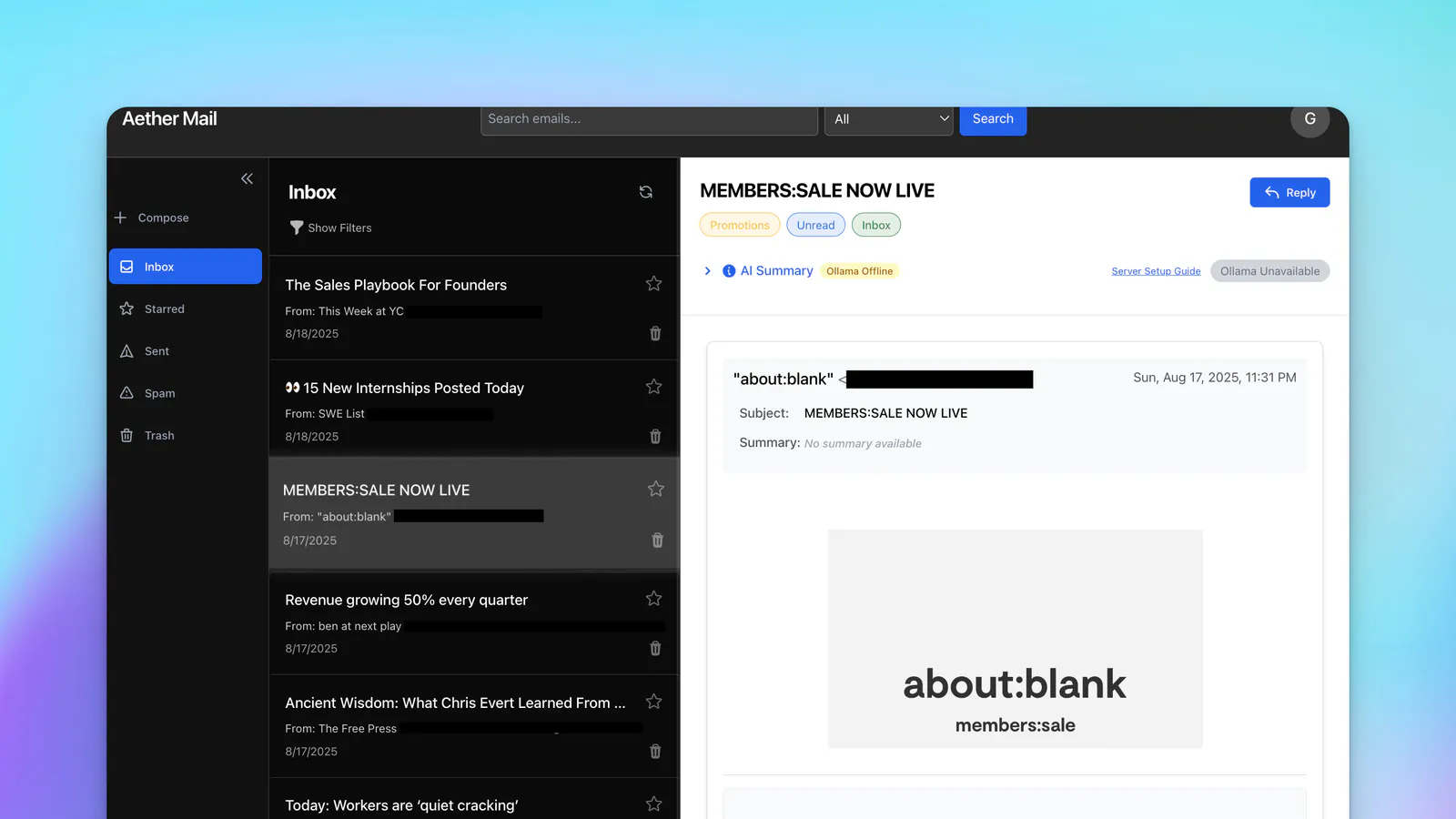Open the Sent folder
The height and width of the screenshot is (819, 1456).
coord(186,351)
